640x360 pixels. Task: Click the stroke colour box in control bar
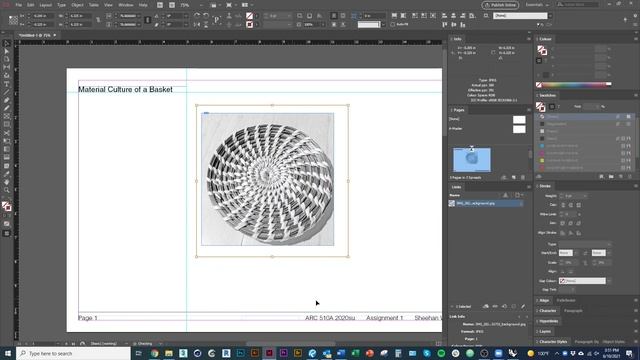tap(249, 25)
